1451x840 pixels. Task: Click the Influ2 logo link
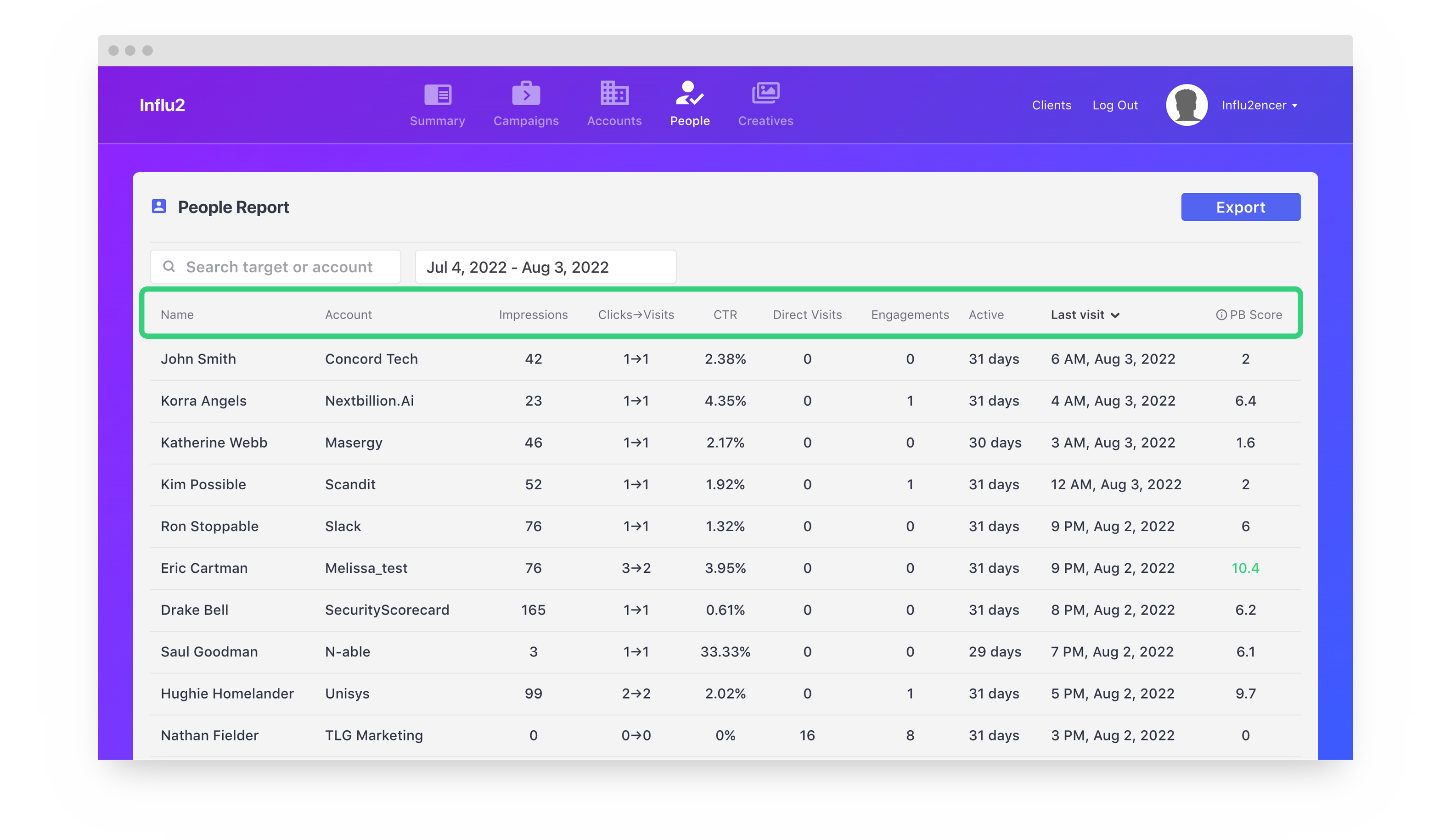(x=162, y=106)
